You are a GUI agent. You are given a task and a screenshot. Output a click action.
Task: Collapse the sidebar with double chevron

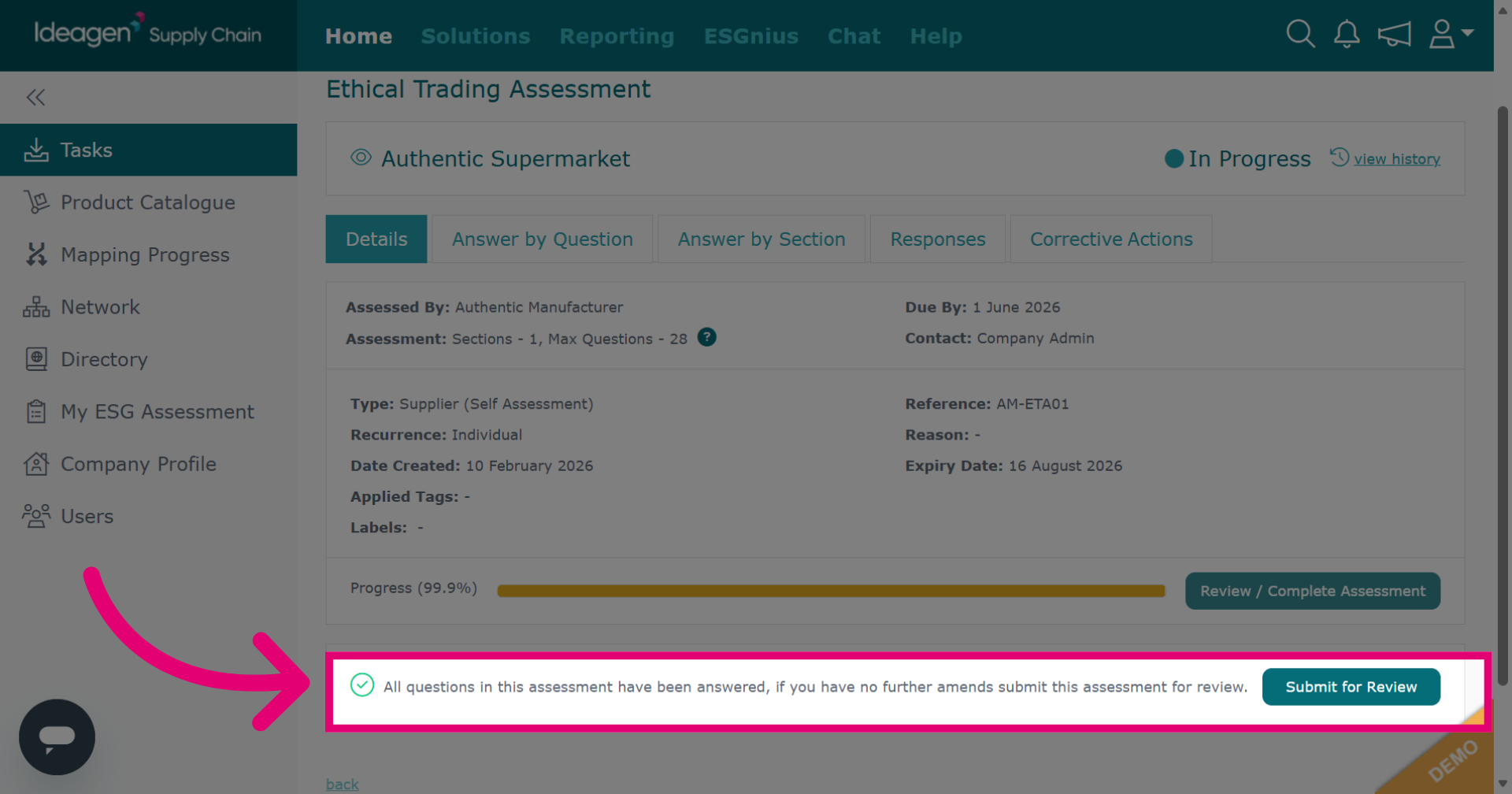click(x=35, y=98)
